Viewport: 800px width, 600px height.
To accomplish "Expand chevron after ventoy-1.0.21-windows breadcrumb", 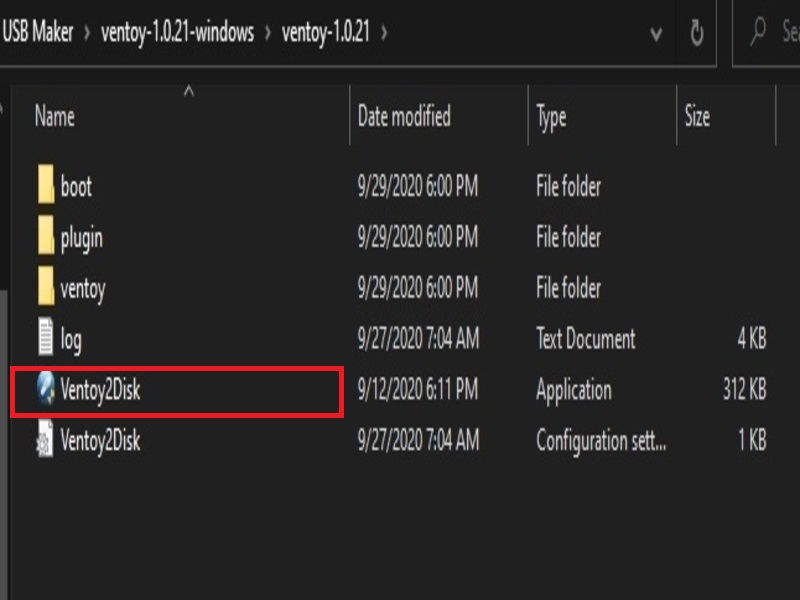I will click(x=269, y=32).
